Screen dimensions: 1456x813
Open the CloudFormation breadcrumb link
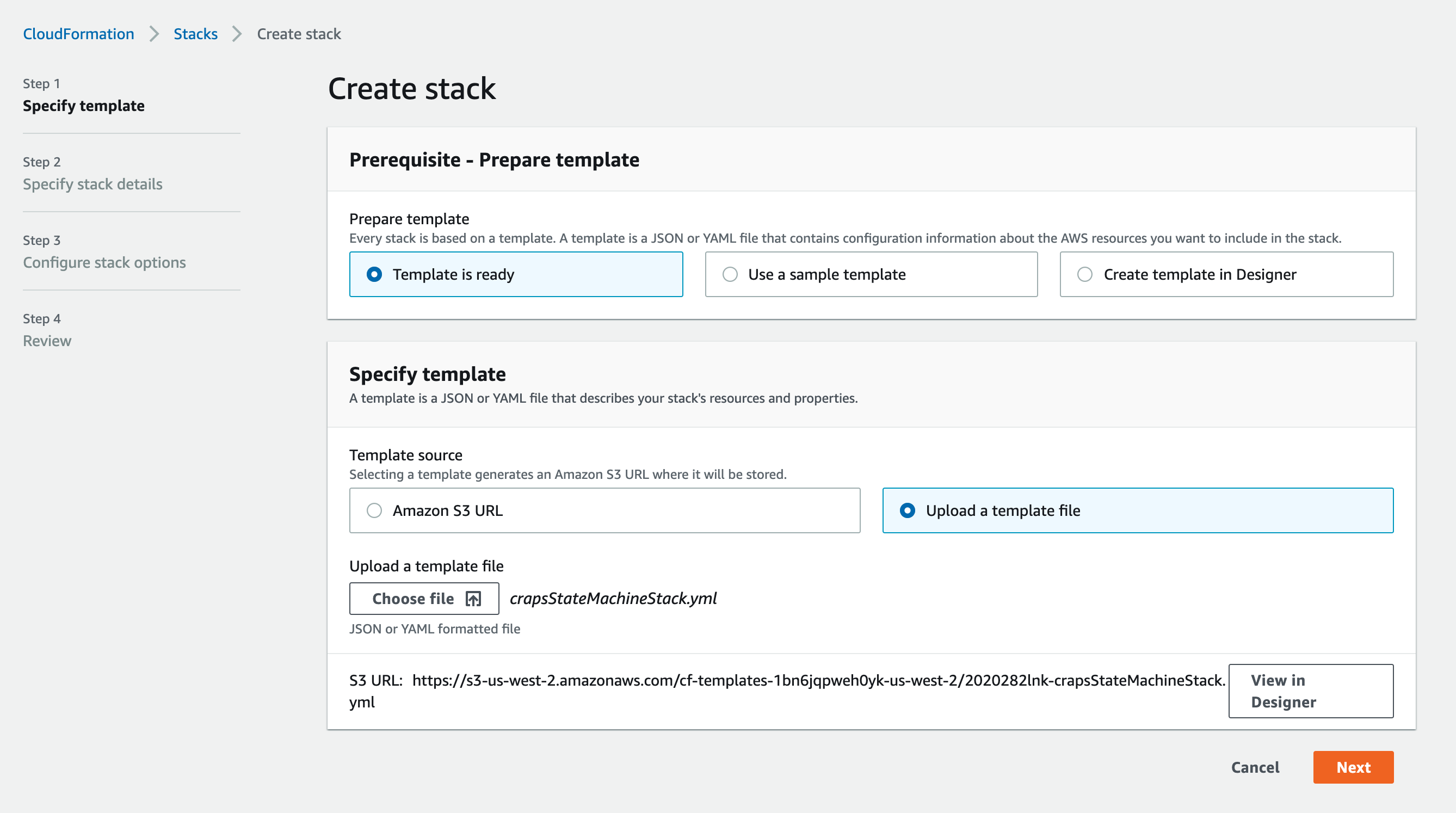[78, 34]
